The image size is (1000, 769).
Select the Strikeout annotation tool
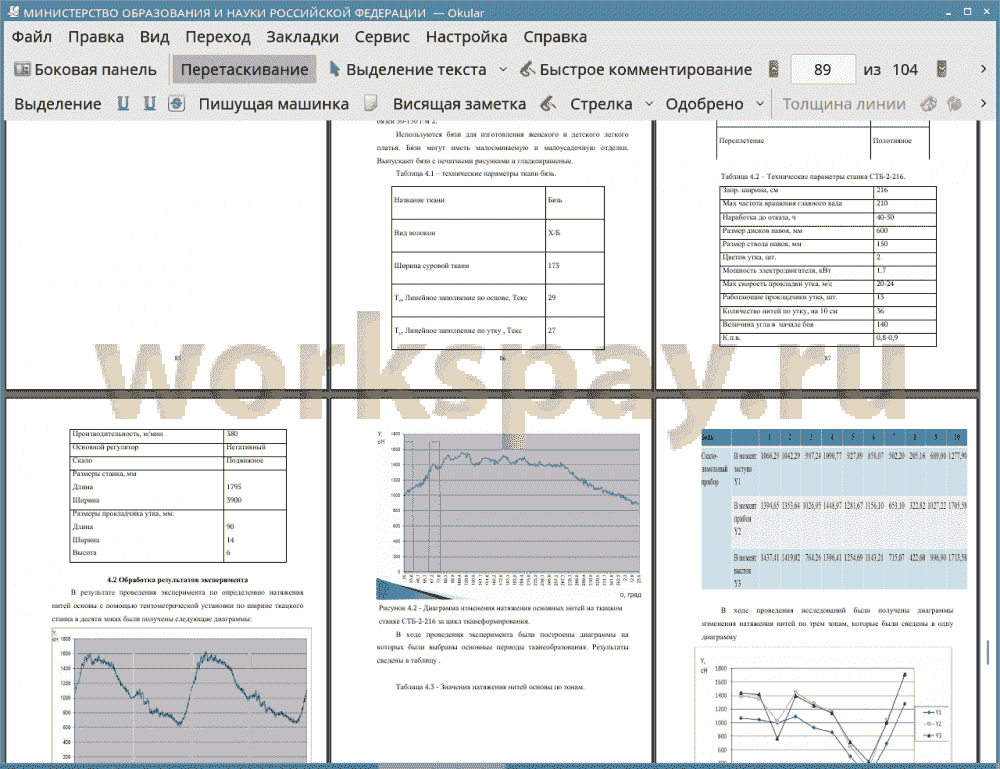click(177, 104)
